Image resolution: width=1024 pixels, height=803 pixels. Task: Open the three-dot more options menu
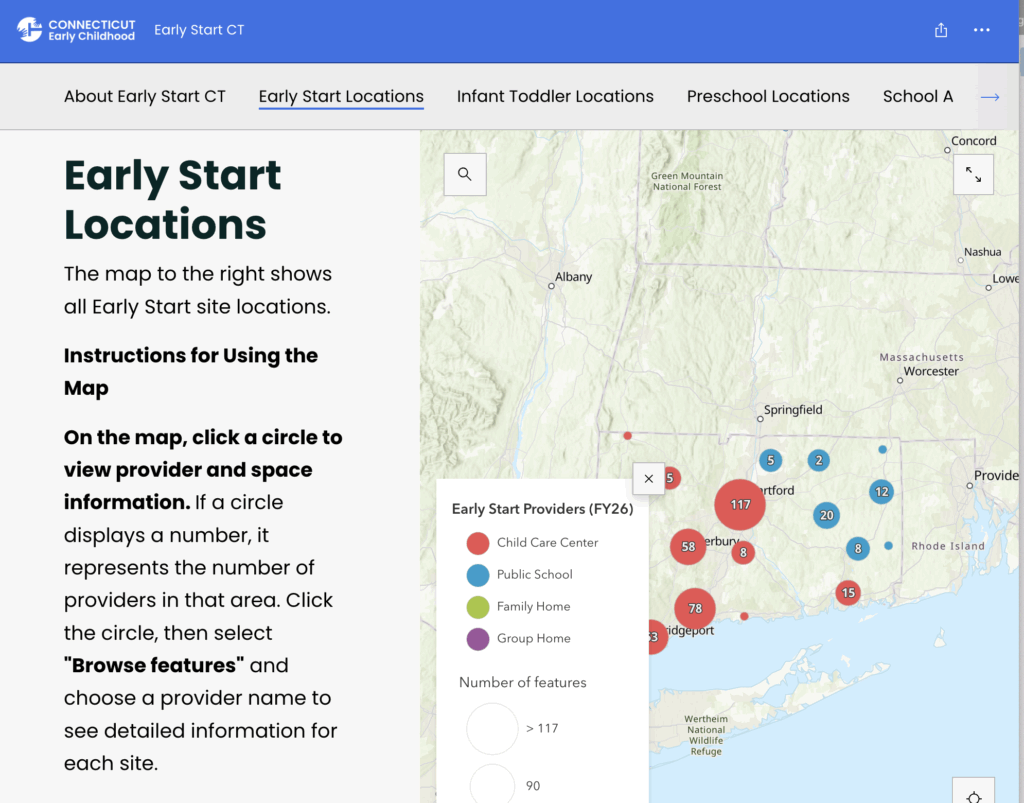point(982,30)
